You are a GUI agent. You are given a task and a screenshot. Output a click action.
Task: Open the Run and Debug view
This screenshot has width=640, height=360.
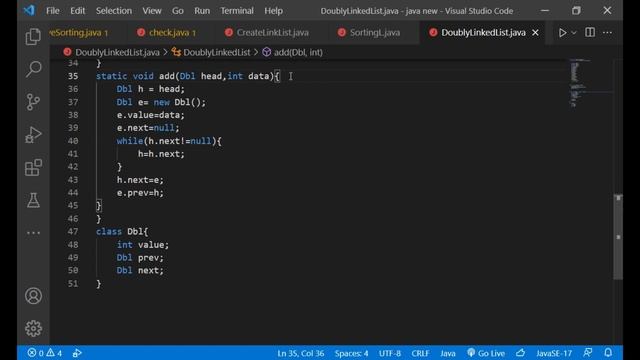[33, 134]
